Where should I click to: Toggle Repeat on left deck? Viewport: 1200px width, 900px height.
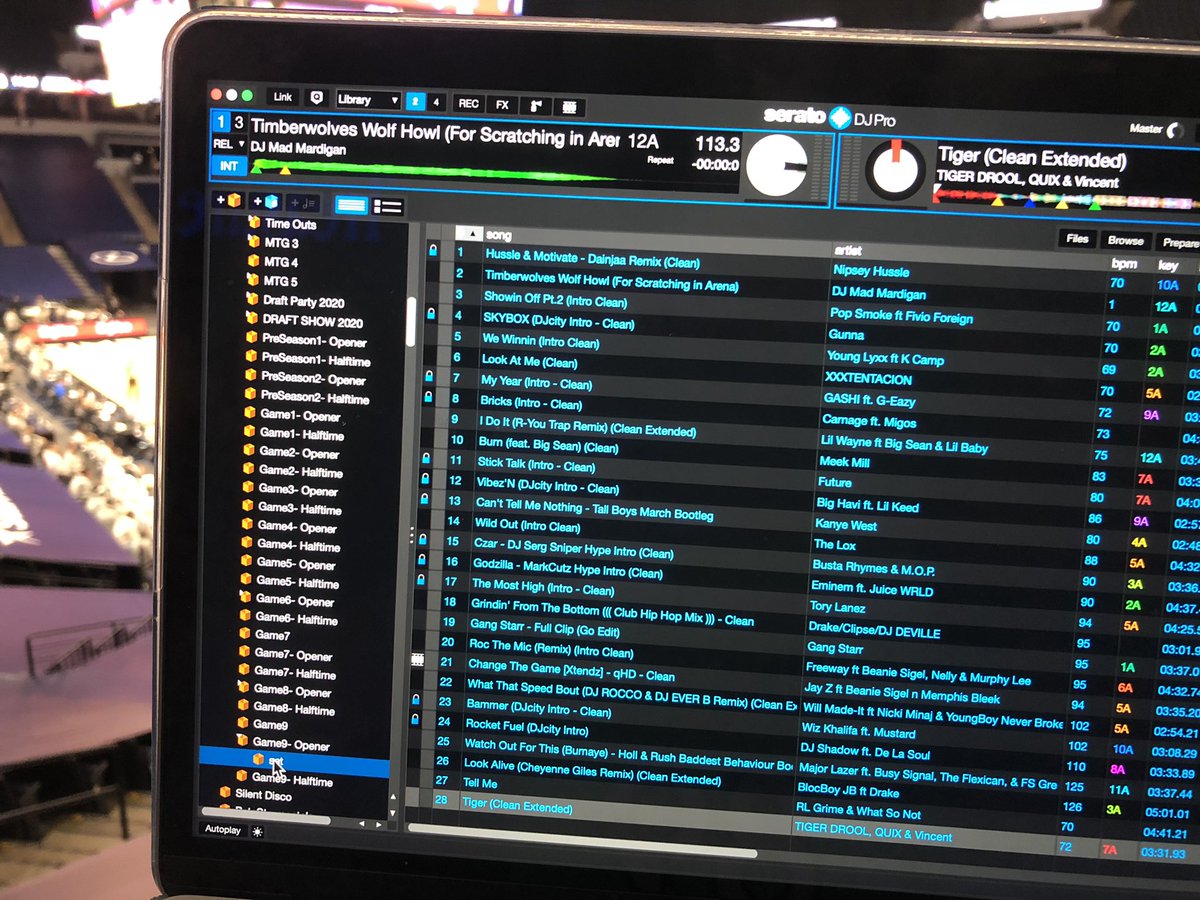pos(660,159)
